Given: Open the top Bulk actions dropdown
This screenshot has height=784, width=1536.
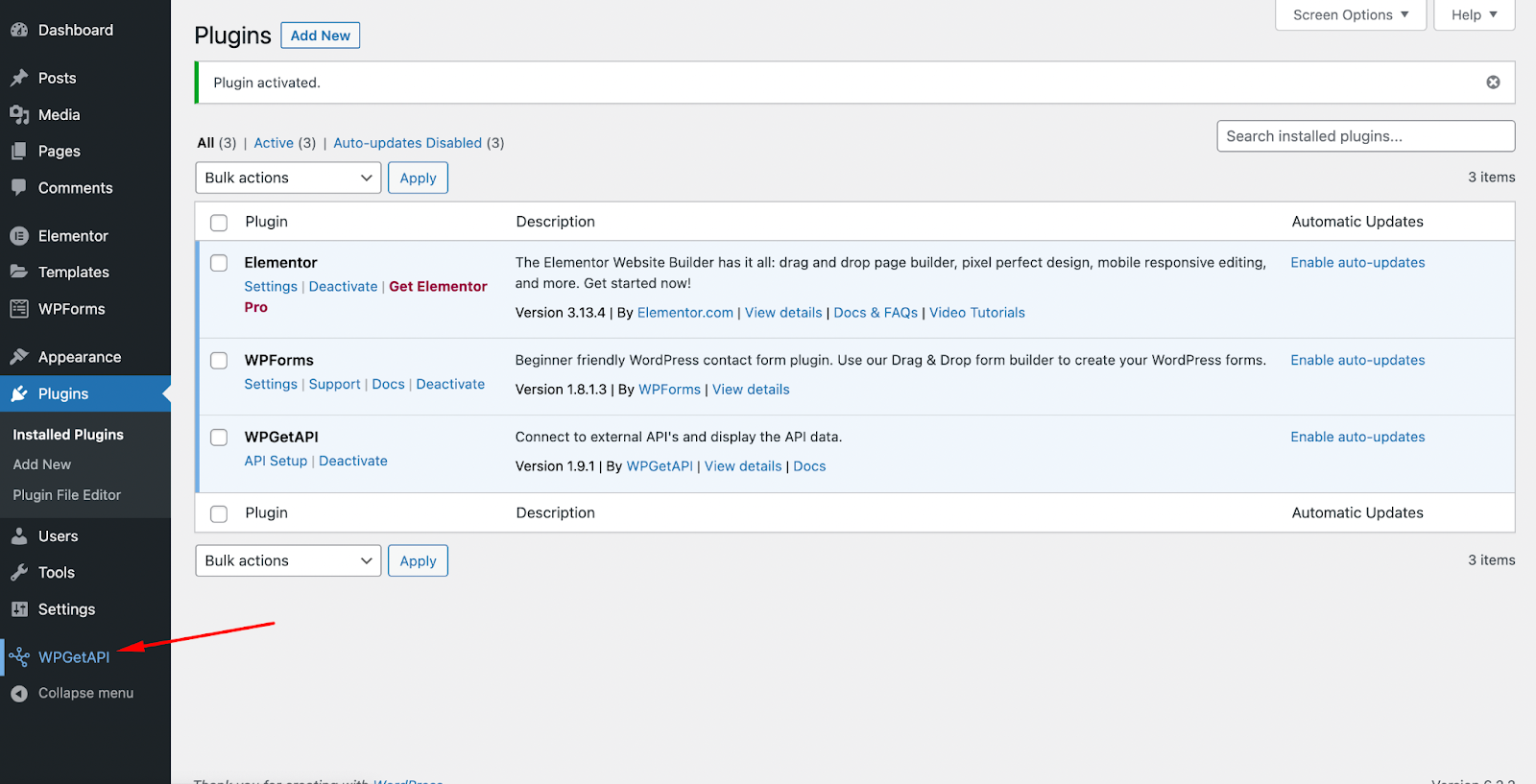Looking at the screenshot, I should coord(288,178).
